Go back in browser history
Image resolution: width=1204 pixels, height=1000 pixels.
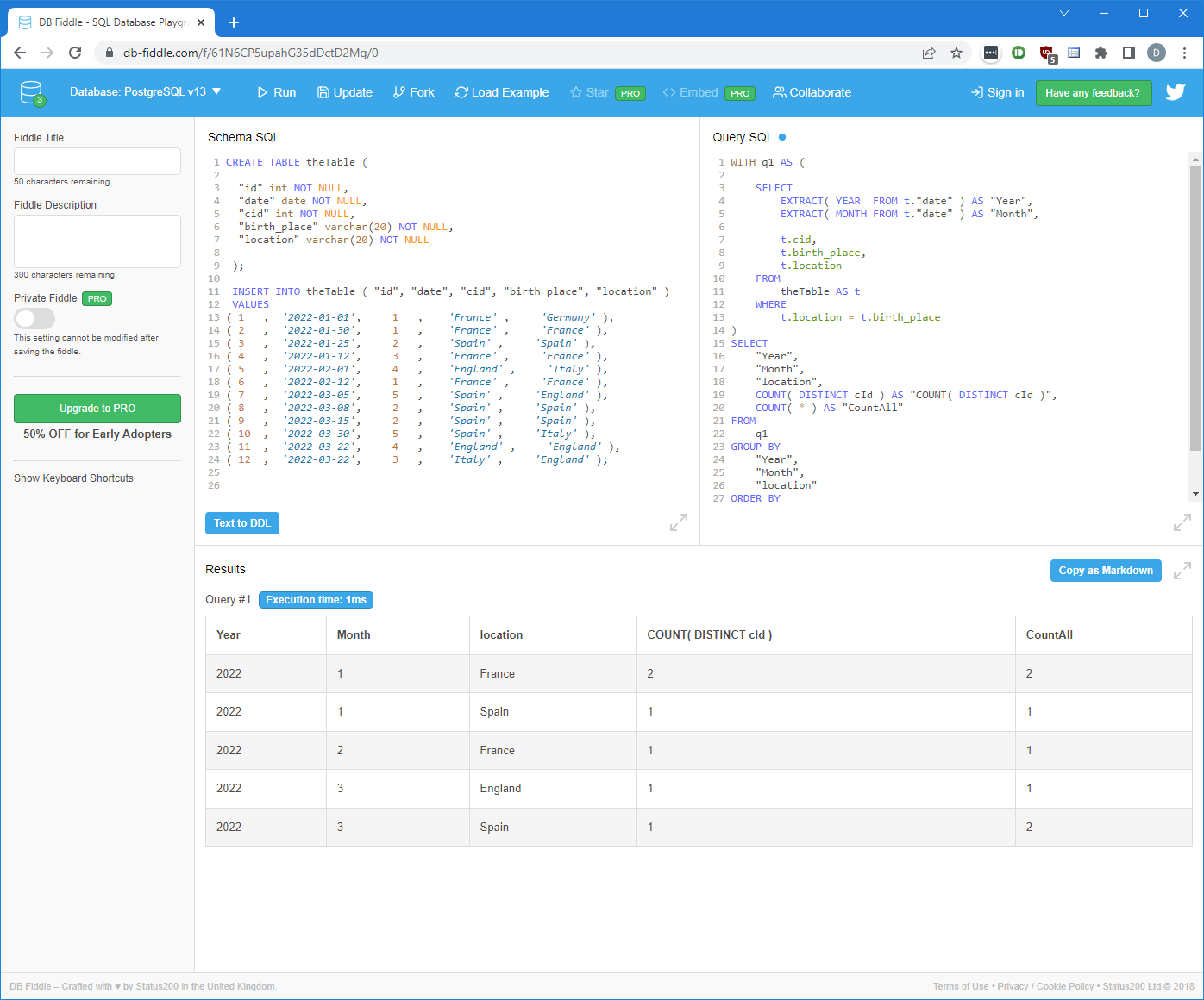(x=20, y=53)
